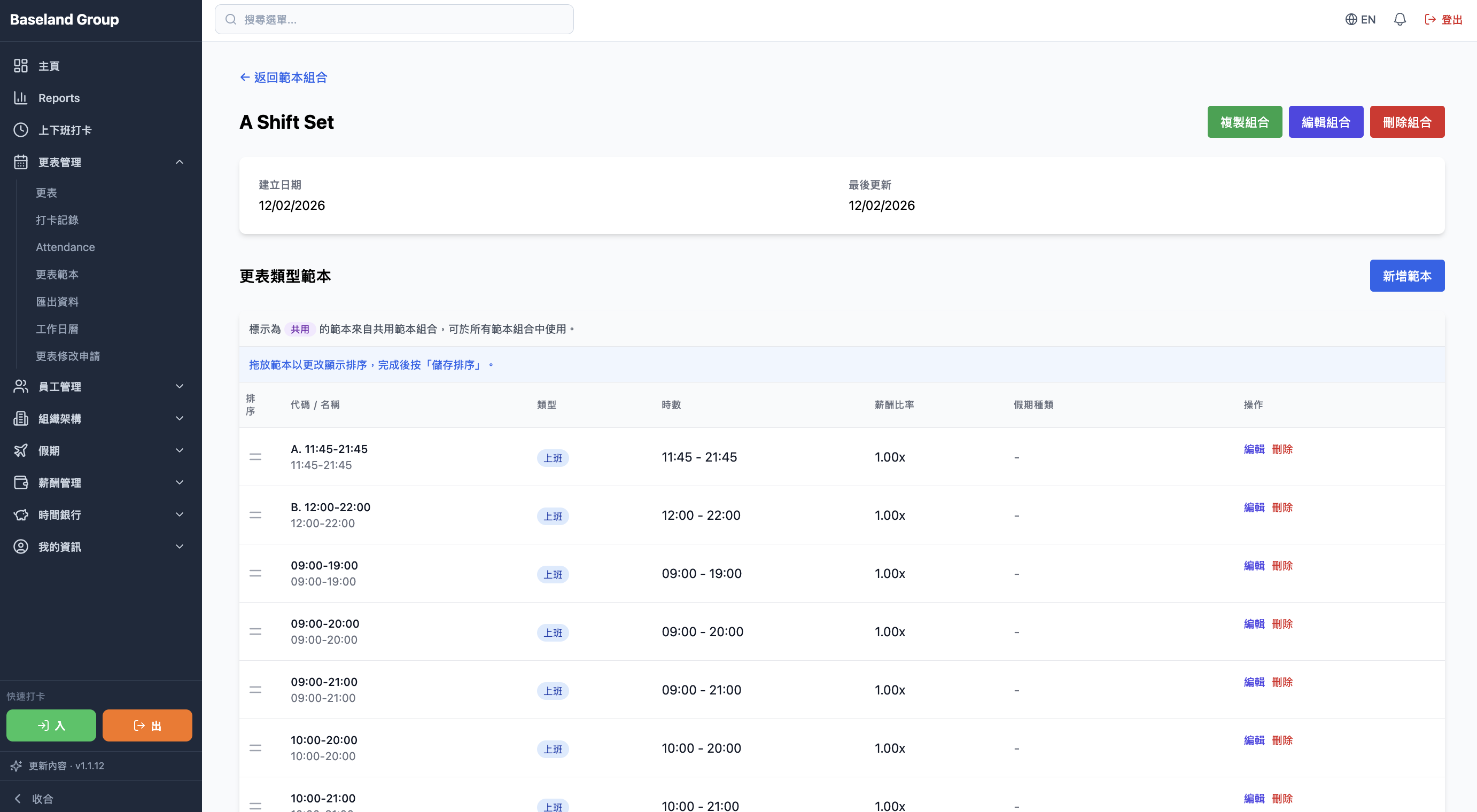Viewport: 1477px width, 812px height.
Task: Click the 登出 logout button
Action: [x=1443, y=19]
